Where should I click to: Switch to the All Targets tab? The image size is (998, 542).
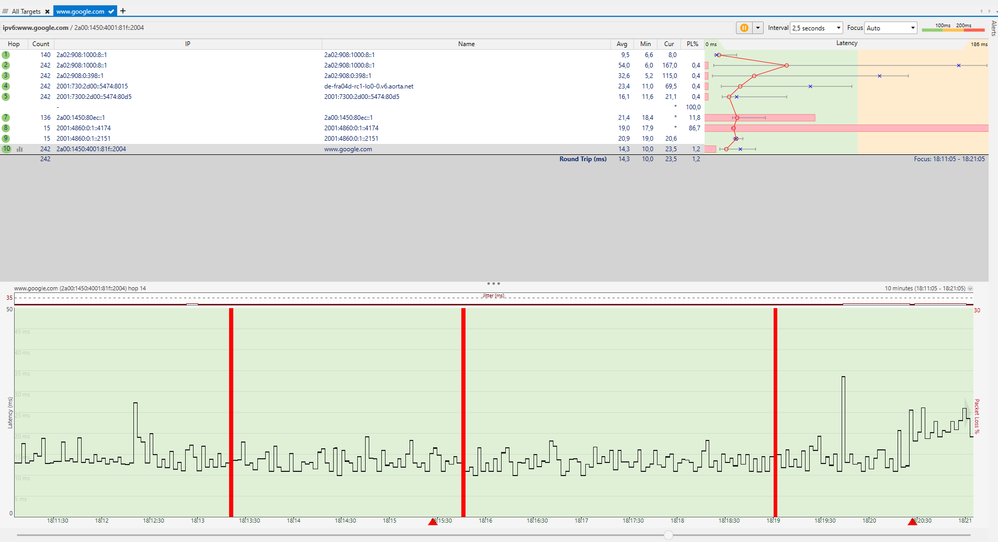coord(25,11)
